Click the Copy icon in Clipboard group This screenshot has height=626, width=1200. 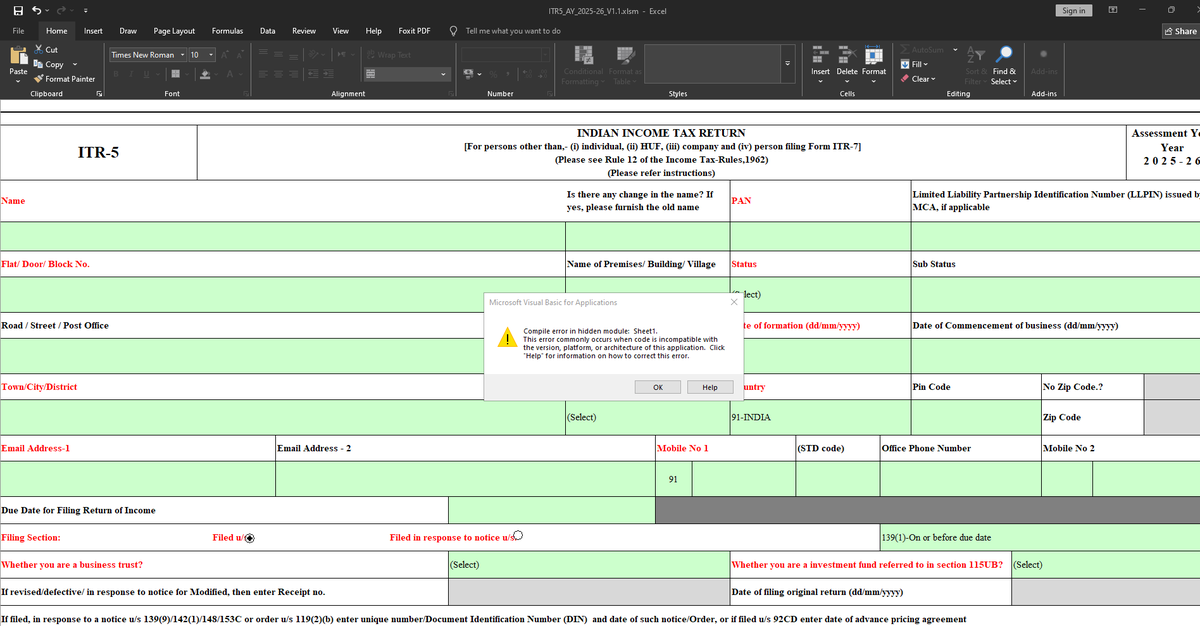point(39,64)
